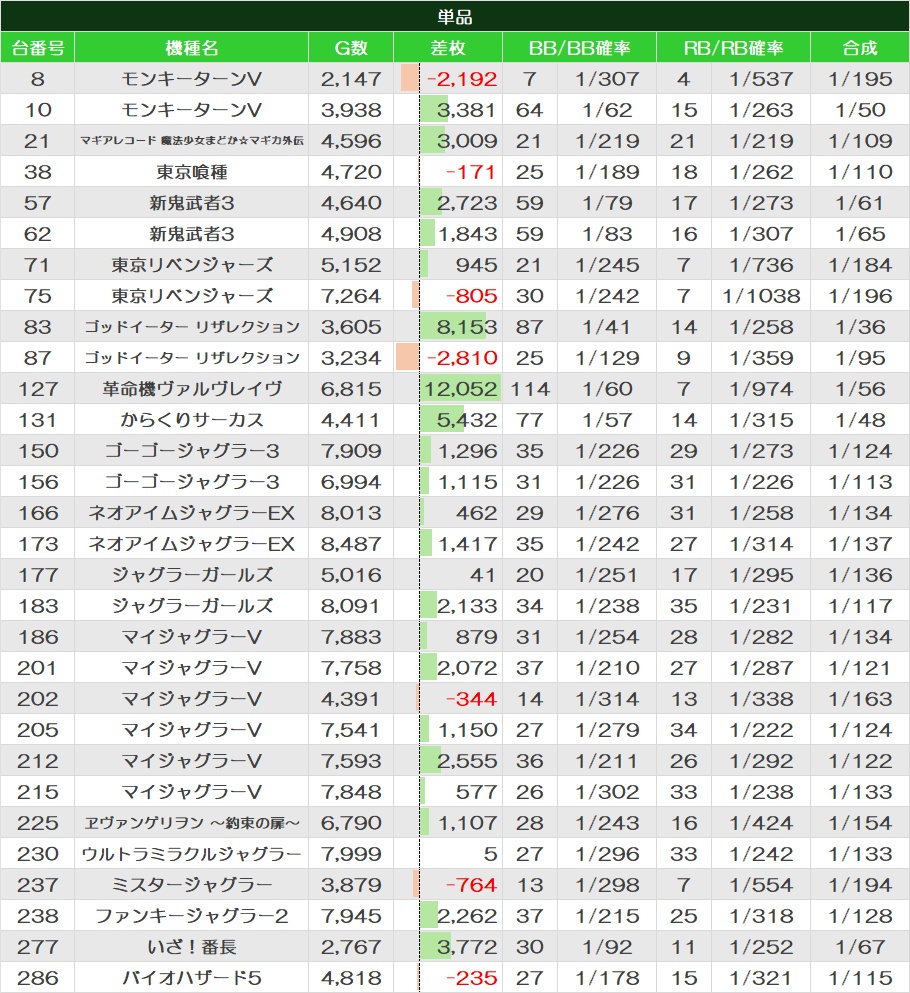The image size is (910, 993).
Task: Click the 機種名 column header
Action: [x=191, y=47]
